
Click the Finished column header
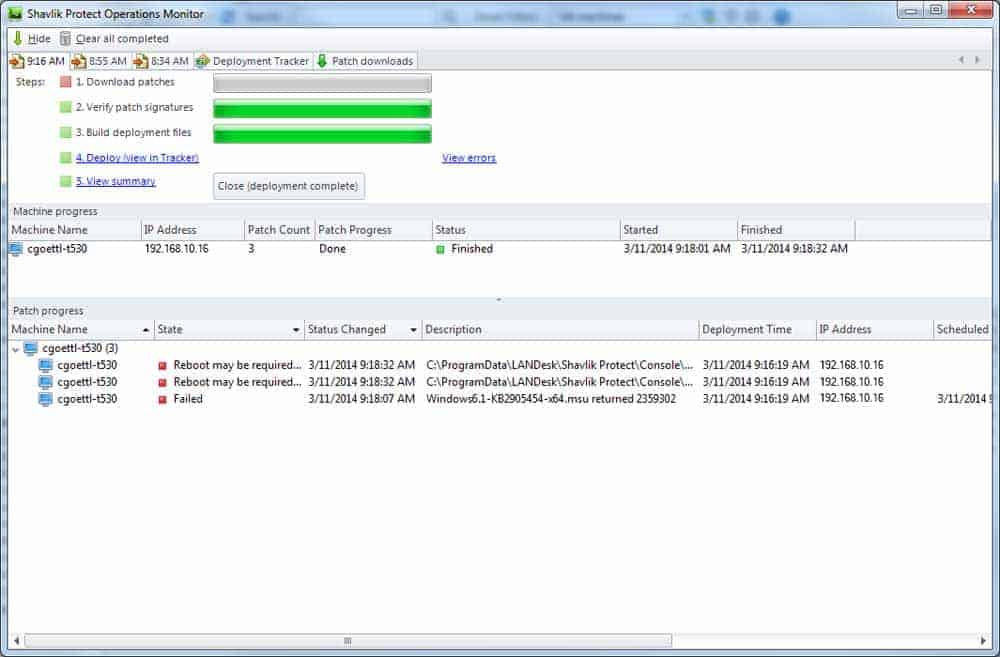click(795, 230)
